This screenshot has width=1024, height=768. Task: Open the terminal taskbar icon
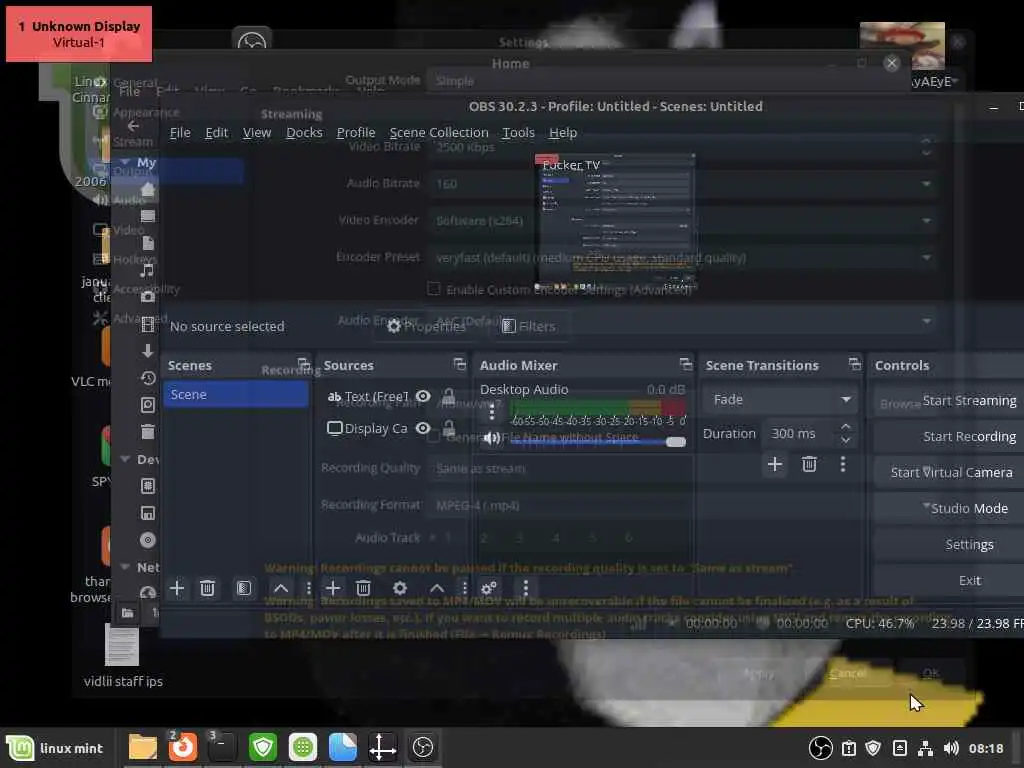[x=222, y=747]
